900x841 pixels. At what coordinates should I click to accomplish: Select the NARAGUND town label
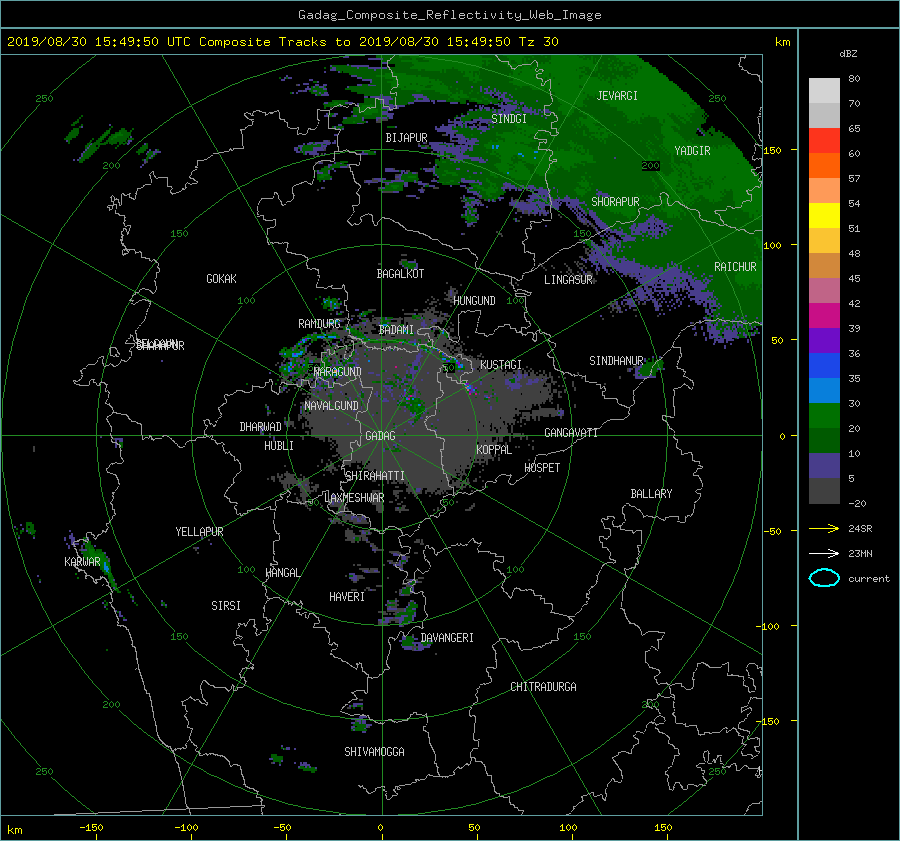tap(338, 372)
